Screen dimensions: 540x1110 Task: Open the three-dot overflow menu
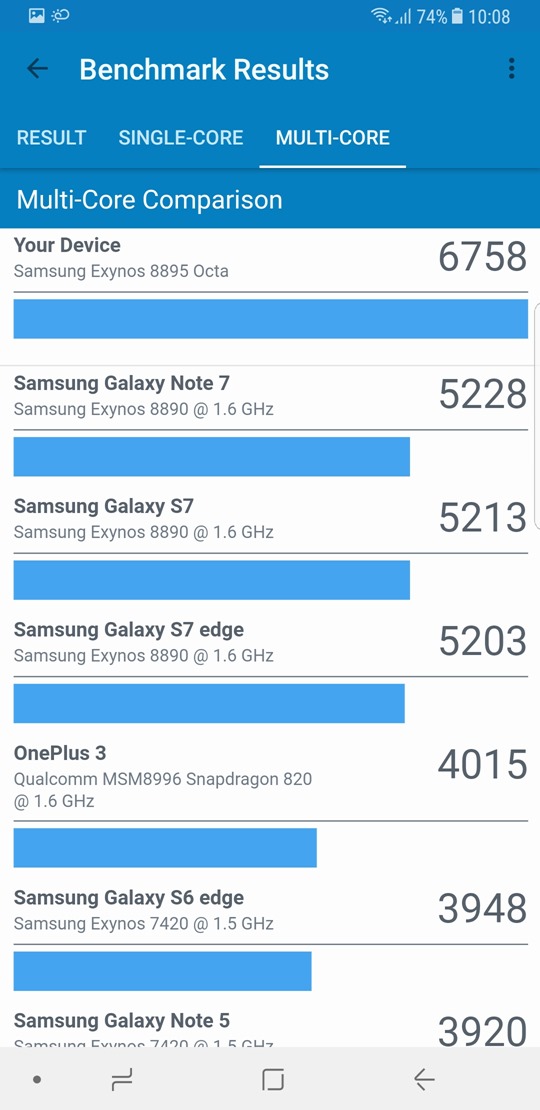click(511, 69)
